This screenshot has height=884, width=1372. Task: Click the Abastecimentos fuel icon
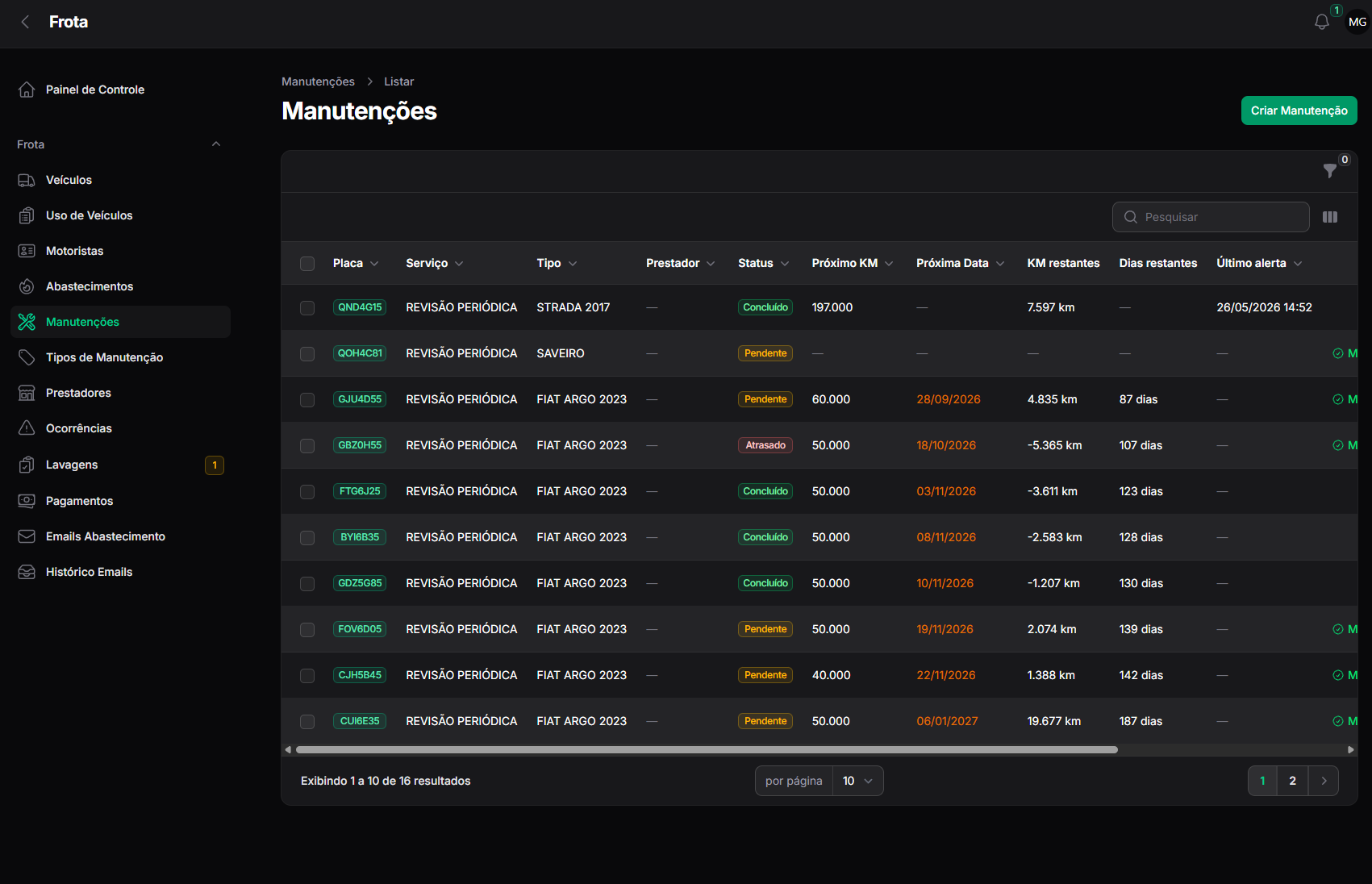(27, 286)
